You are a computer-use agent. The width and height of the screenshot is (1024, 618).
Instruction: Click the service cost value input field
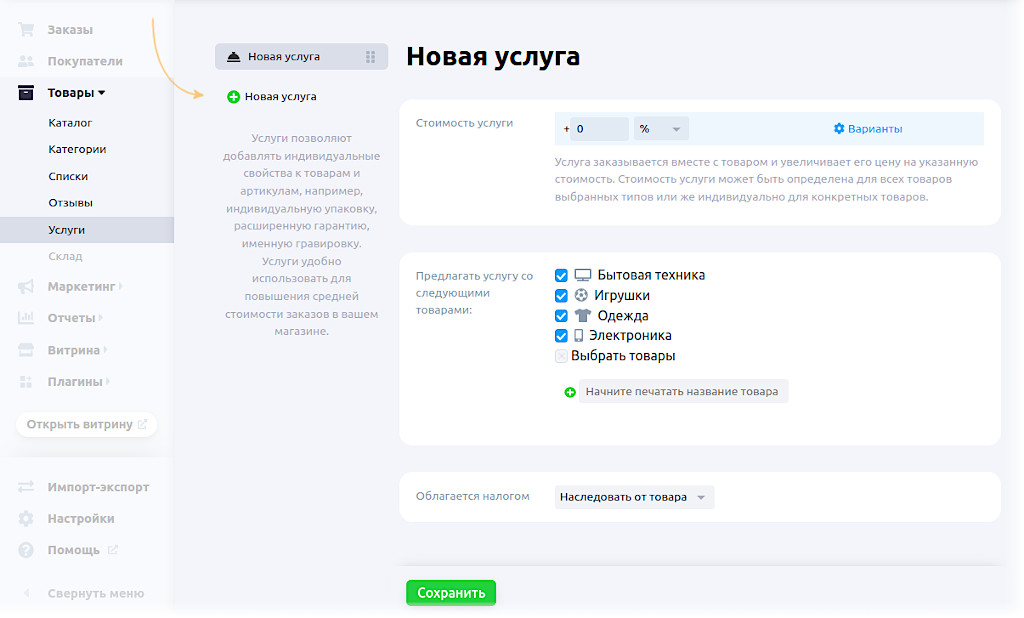[x=600, y=129]
